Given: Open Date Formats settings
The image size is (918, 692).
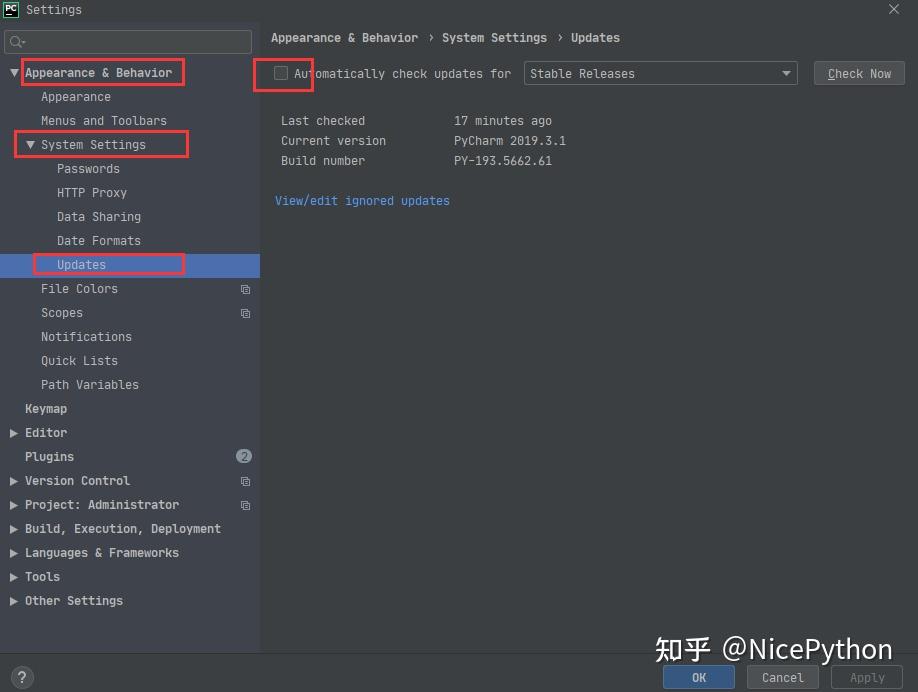Looking at the screenshot, I should point(99,241).
